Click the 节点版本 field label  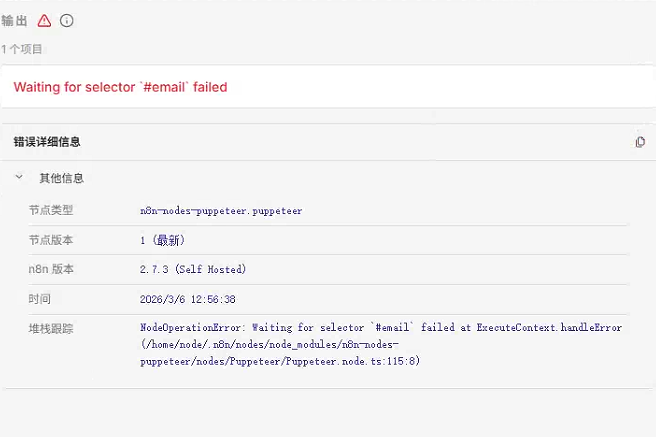(51, 240)
